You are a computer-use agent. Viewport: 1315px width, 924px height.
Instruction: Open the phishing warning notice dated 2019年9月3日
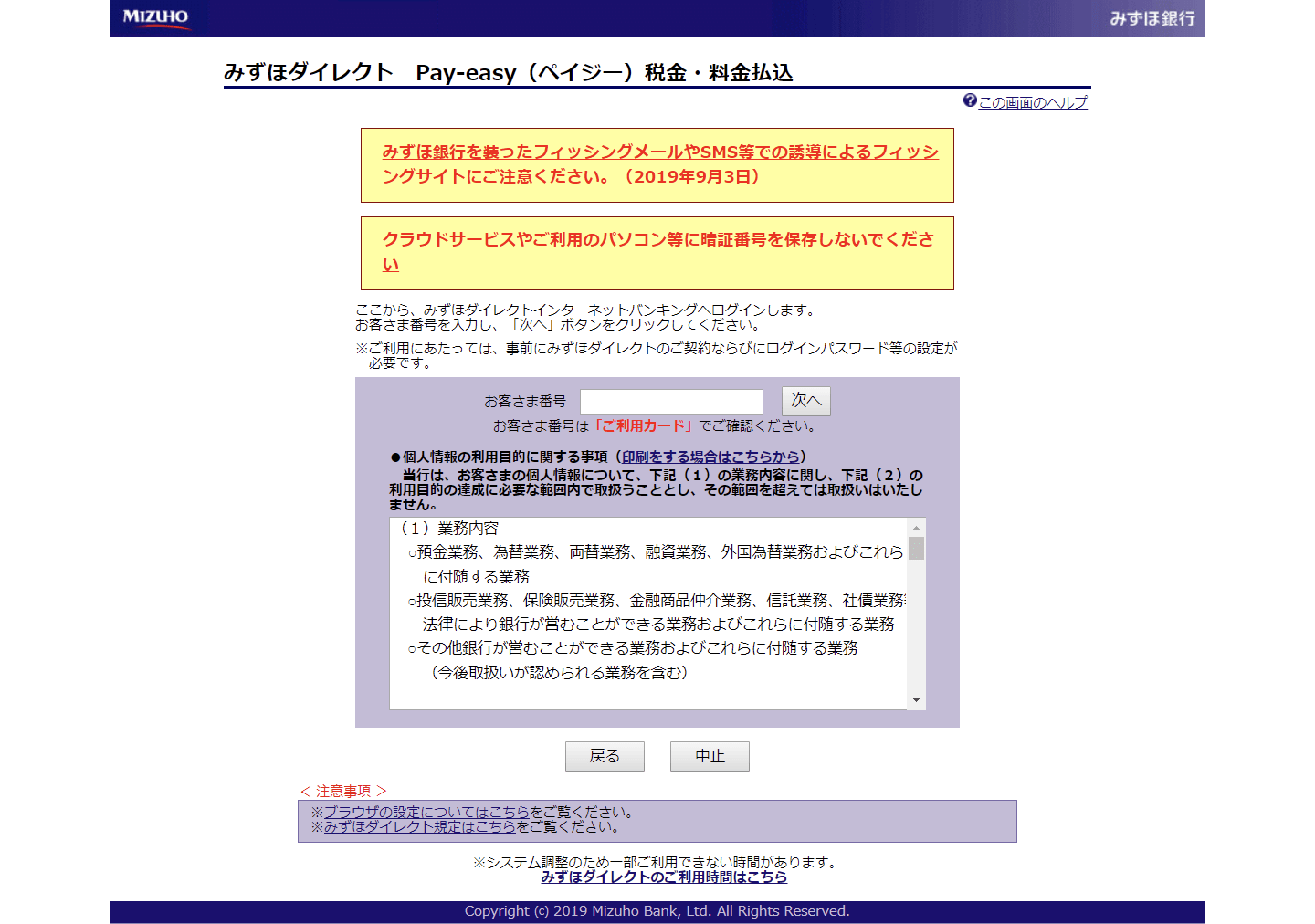click(660, 164)
